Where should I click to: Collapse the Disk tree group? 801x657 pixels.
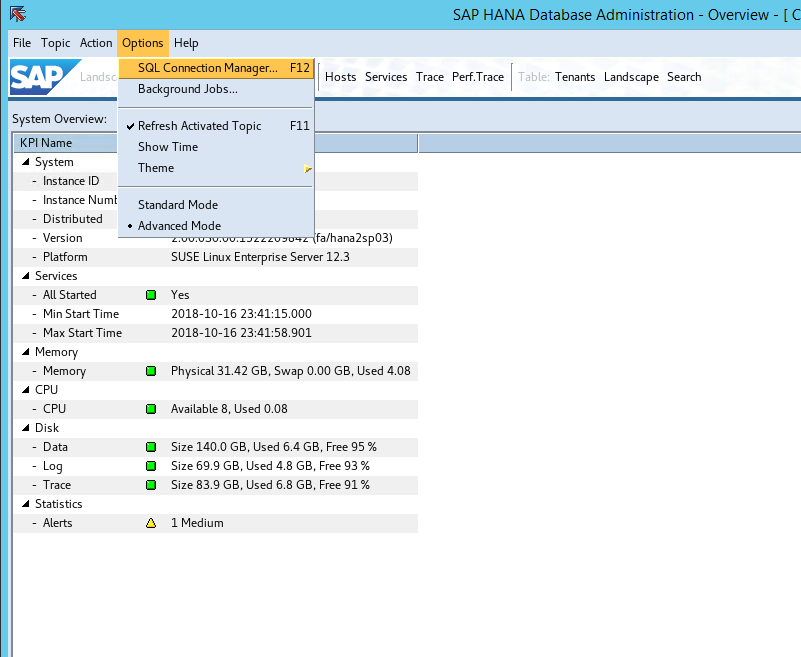click(26, 428)
